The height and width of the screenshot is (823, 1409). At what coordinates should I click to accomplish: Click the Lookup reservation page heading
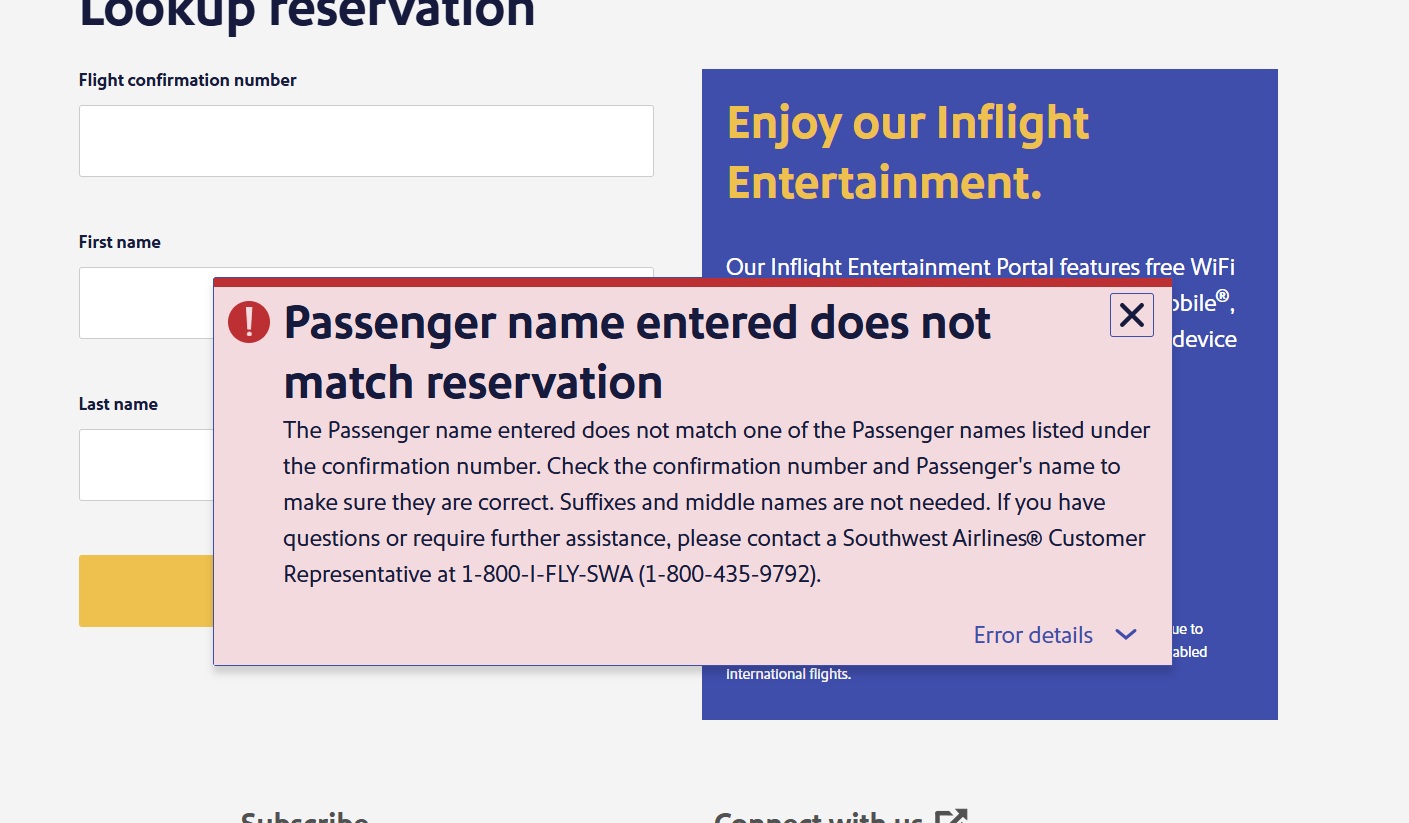pyautogui.click(x=307, y=14)
